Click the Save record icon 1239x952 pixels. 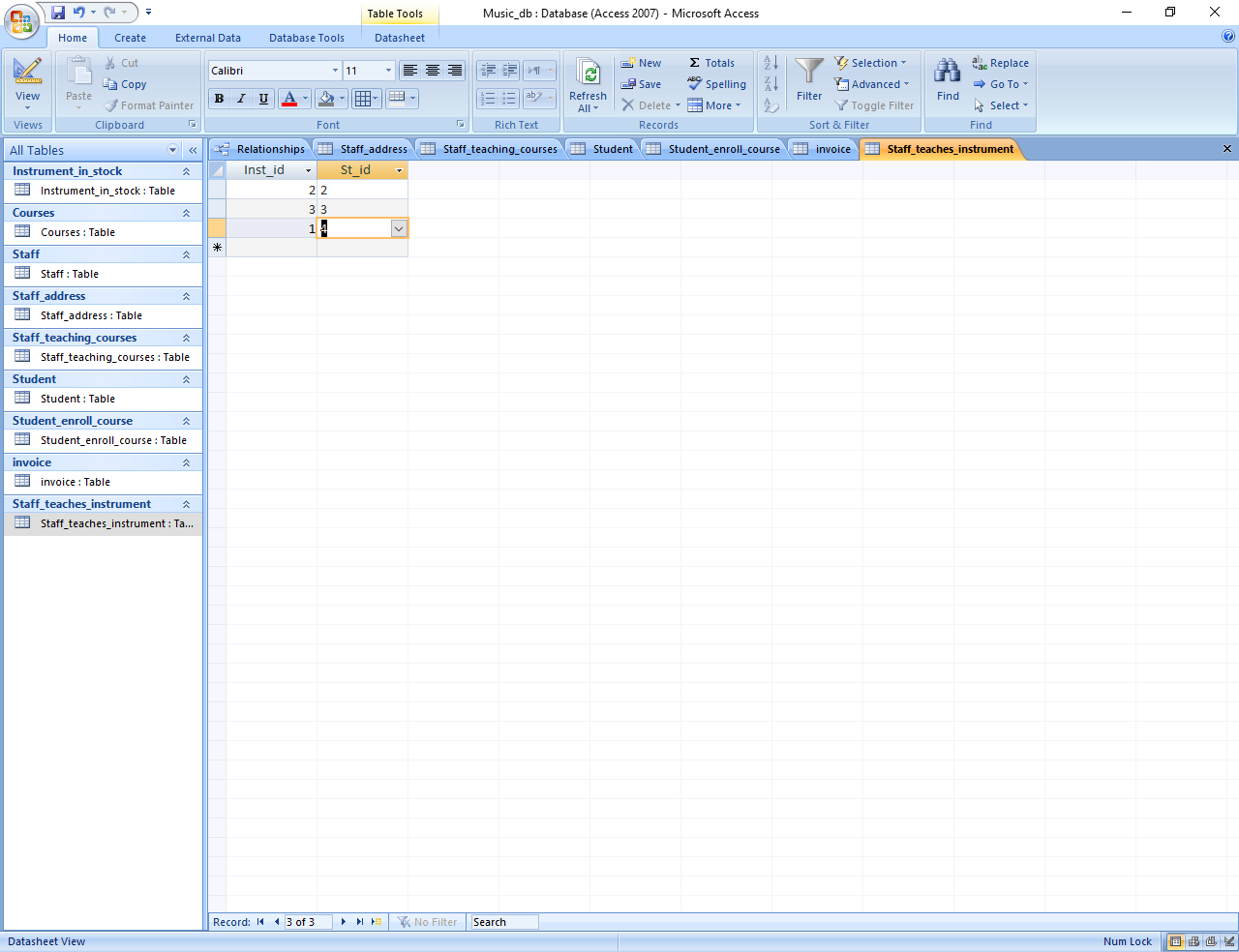[628, 84]
